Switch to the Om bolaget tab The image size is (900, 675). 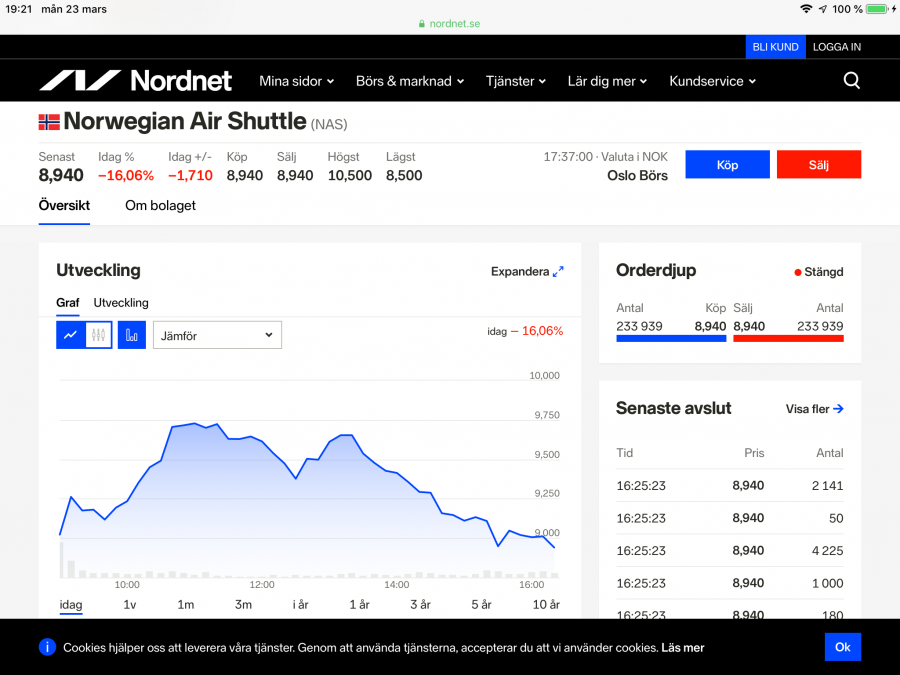tap(160, 205)
